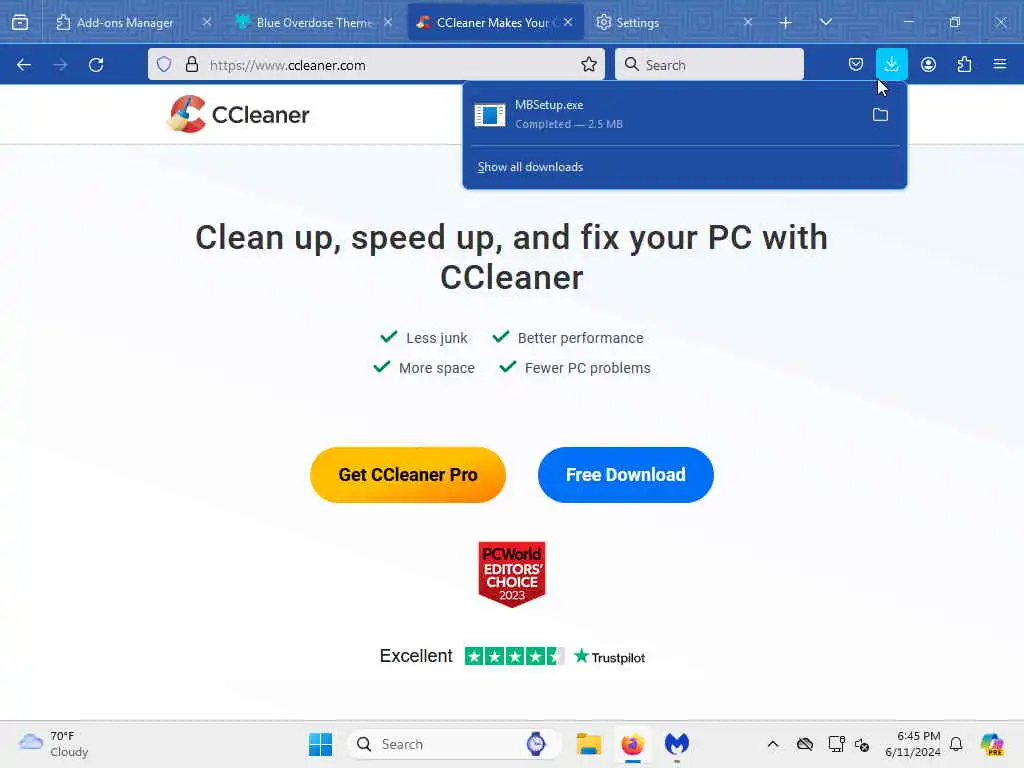View site security padlock info
The image size is (1024, 768).
tap(191, 64)
